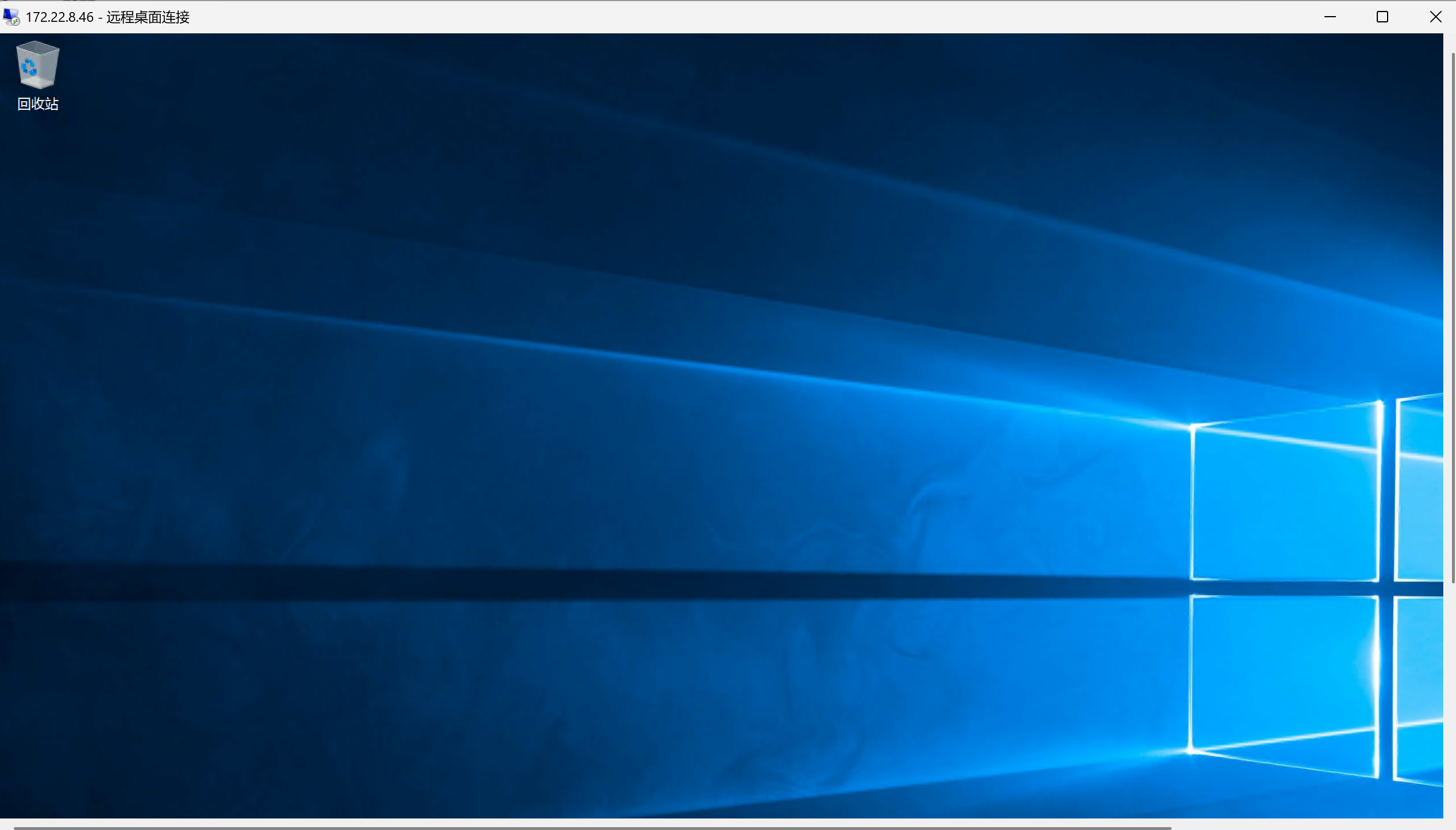Minimize the Remote Desktop Connection window

1330,17
